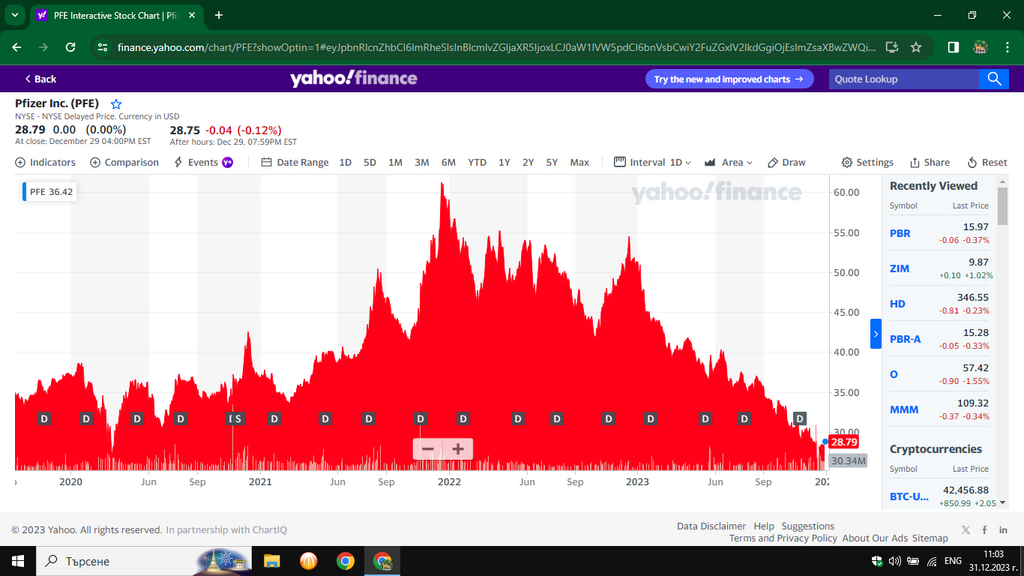Click the stock split S event marker
1024x576 pixels.
coord(238,419)
